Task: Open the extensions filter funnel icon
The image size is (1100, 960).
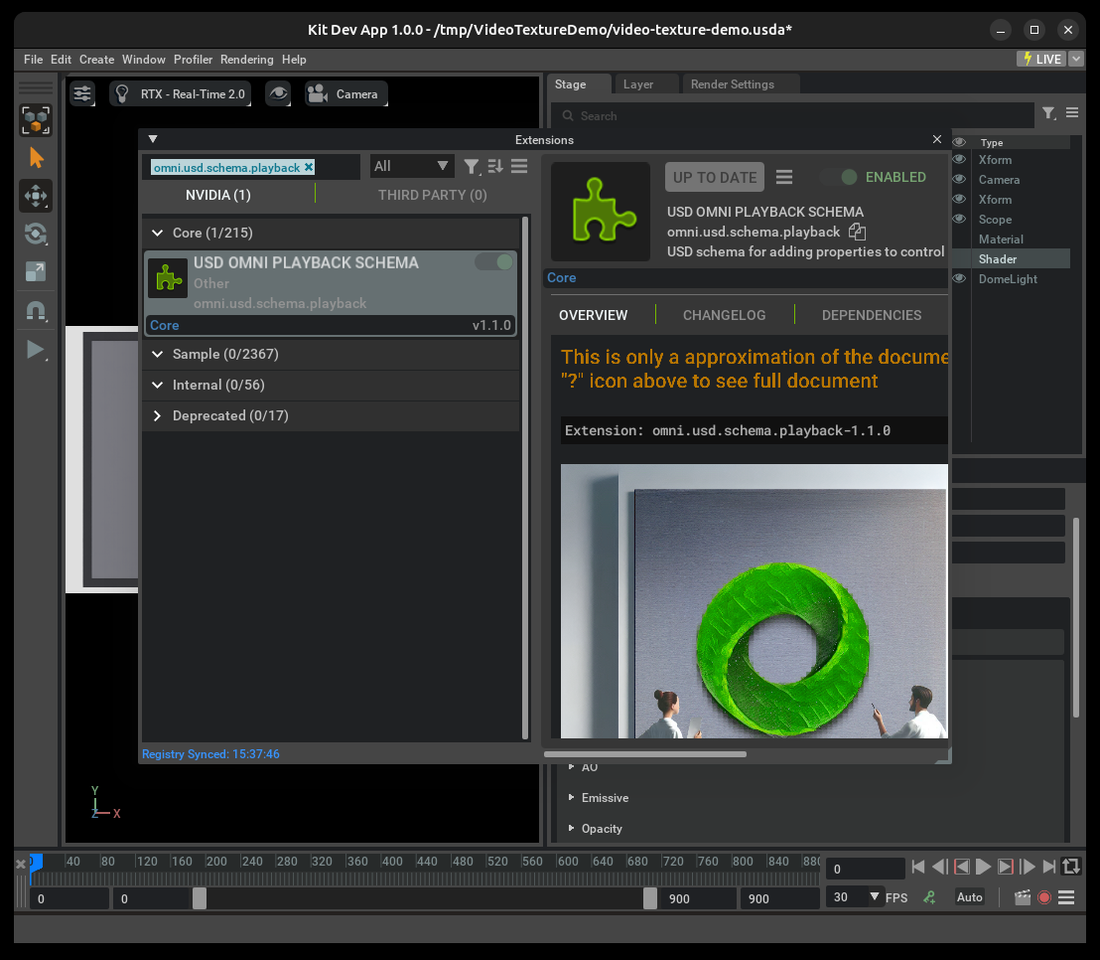Action: click(x=472, y=167)
